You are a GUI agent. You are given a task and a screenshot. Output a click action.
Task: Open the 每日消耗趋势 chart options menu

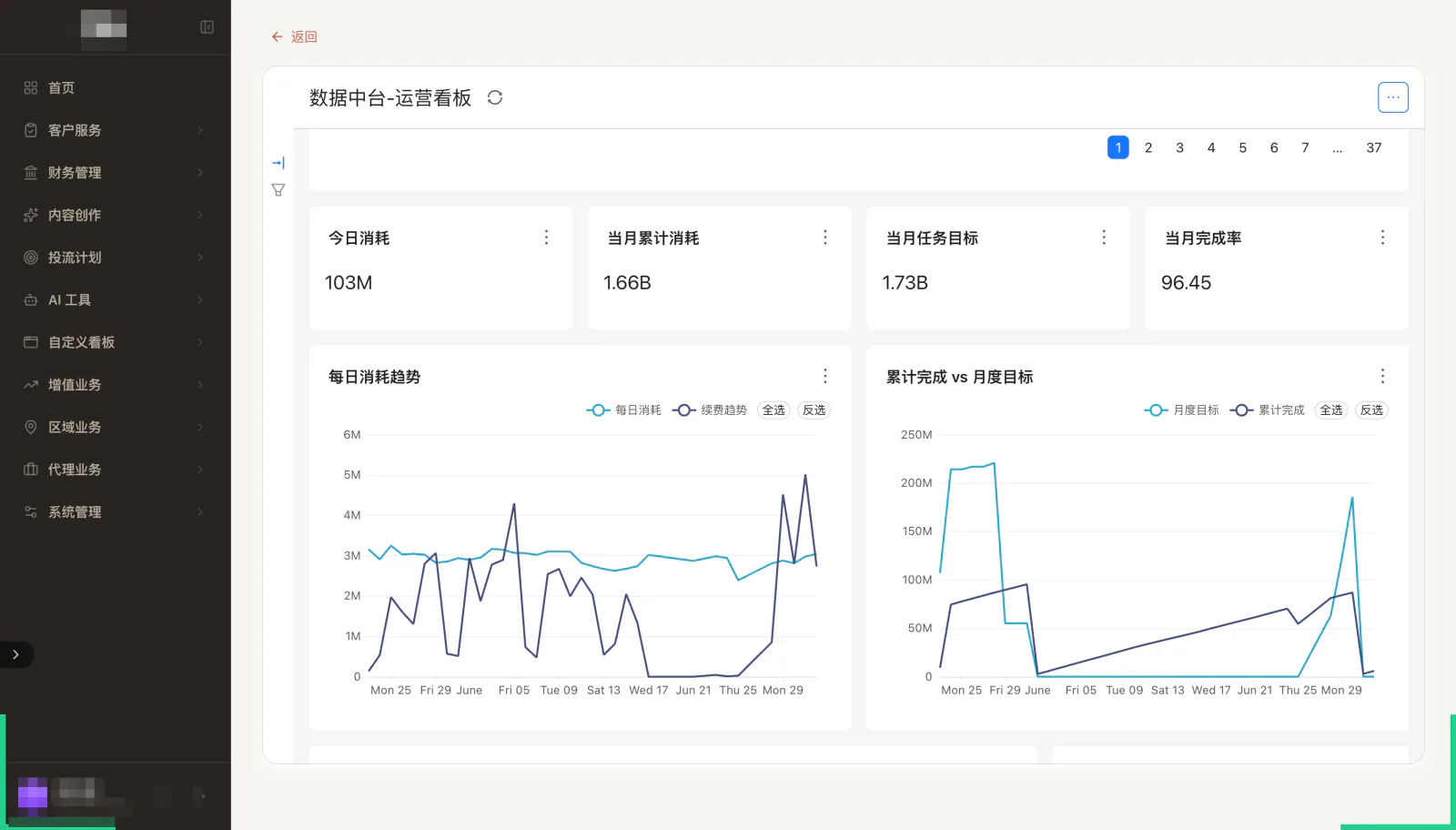825,376
